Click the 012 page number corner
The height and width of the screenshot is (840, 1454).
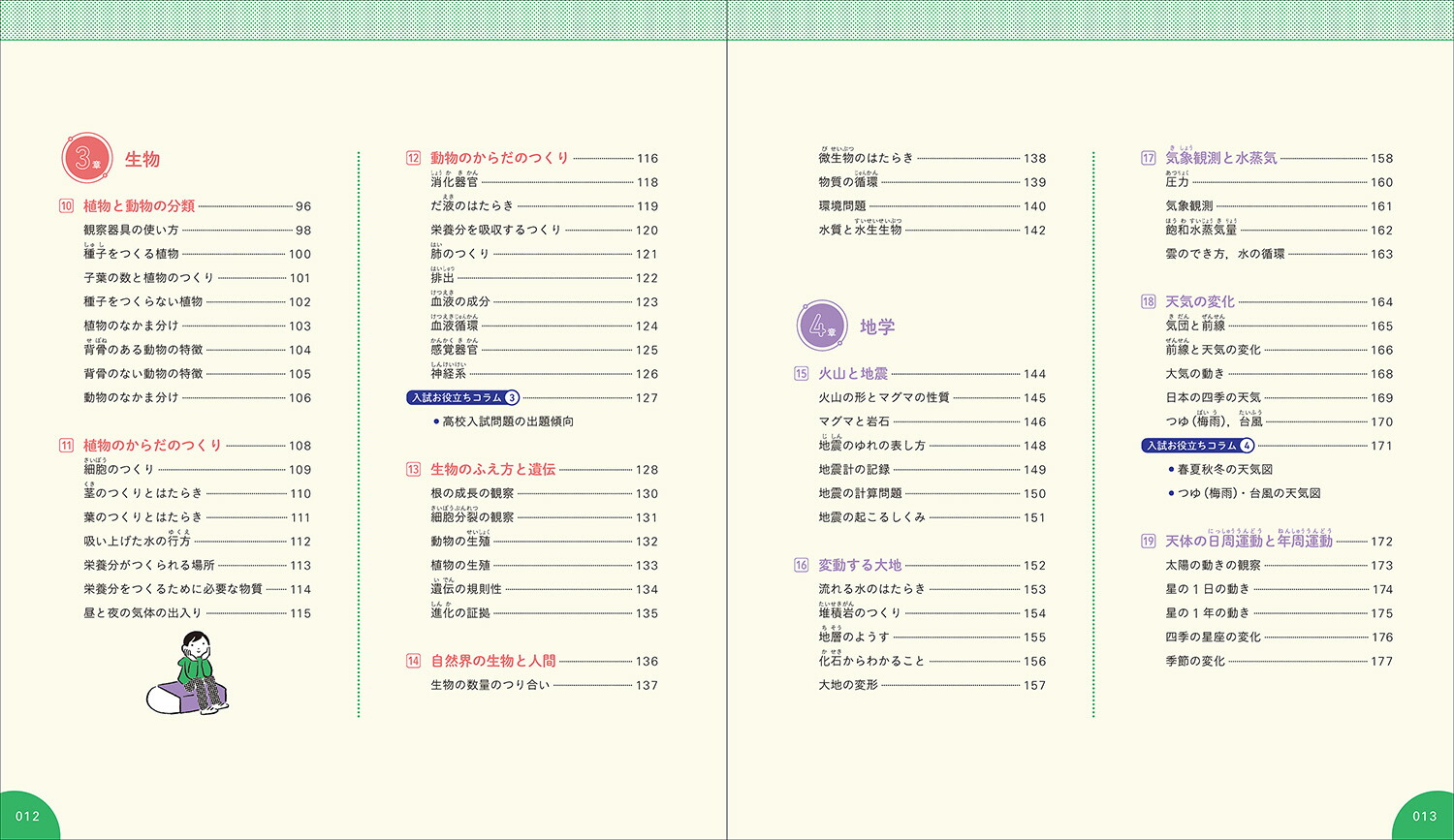tap(27, 815)
